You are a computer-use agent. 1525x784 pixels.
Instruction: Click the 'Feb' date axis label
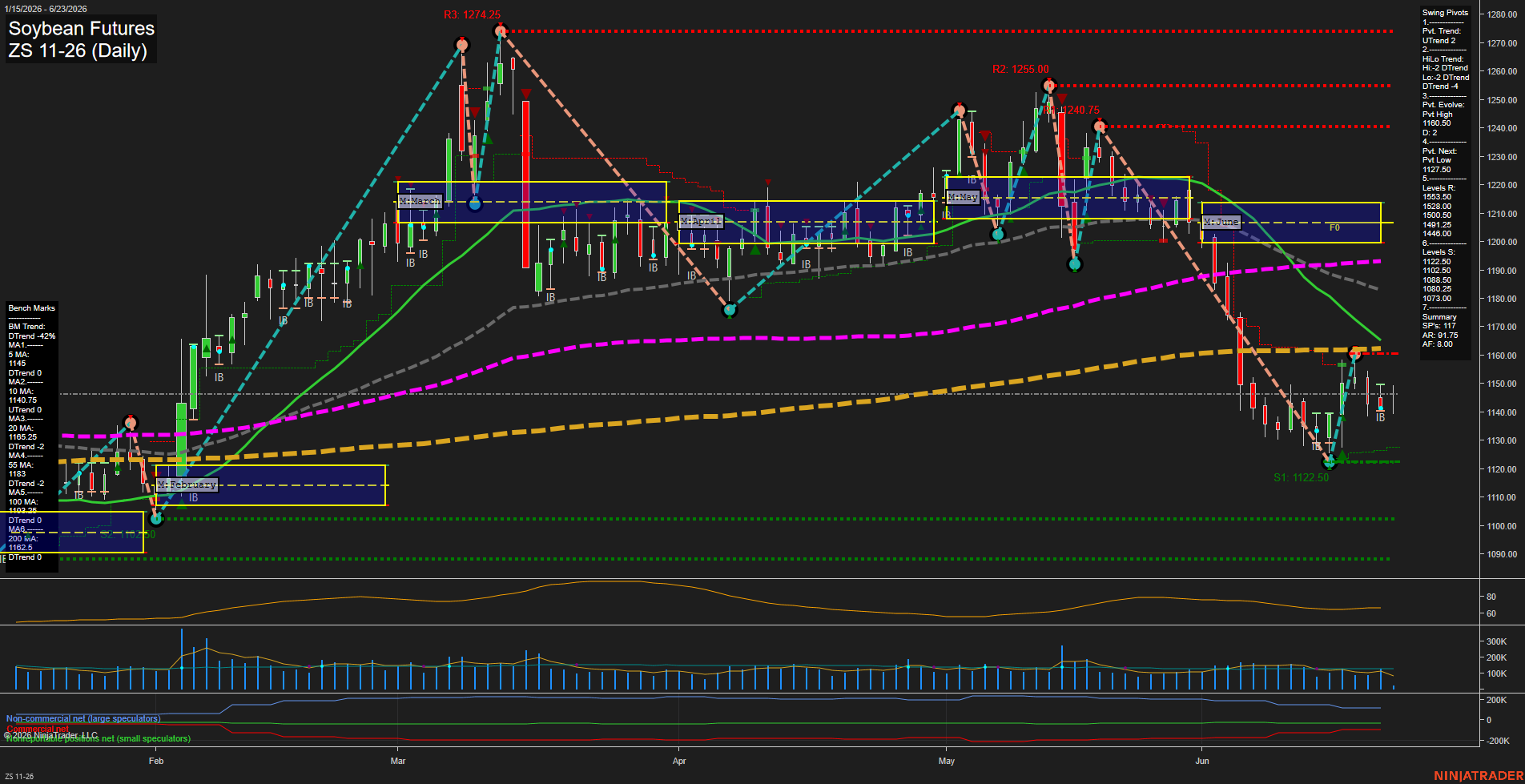156,761
